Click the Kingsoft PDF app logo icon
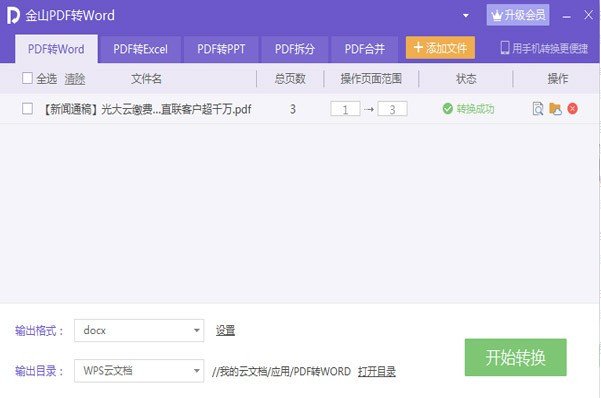 (x=13, y=15)
